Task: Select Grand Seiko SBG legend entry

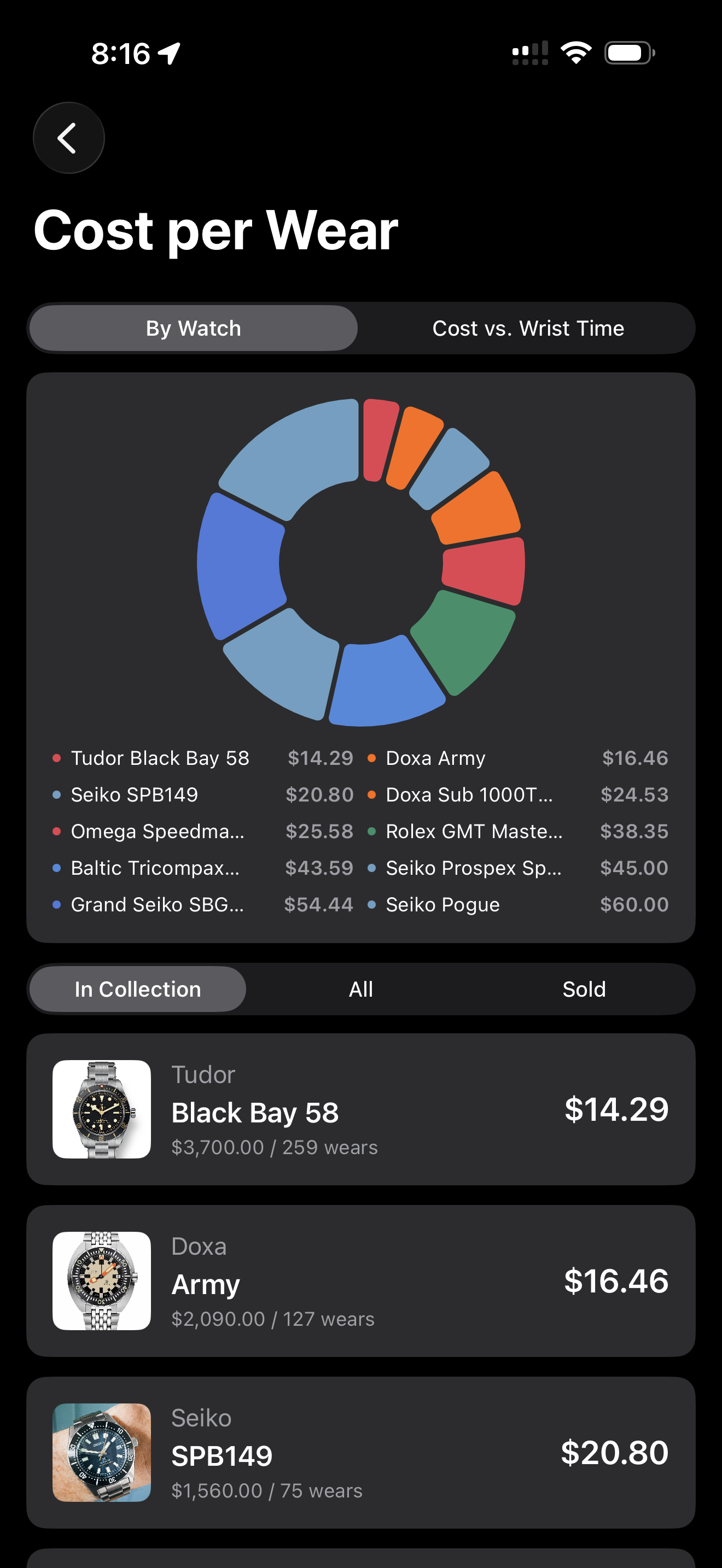Action: 157,904
